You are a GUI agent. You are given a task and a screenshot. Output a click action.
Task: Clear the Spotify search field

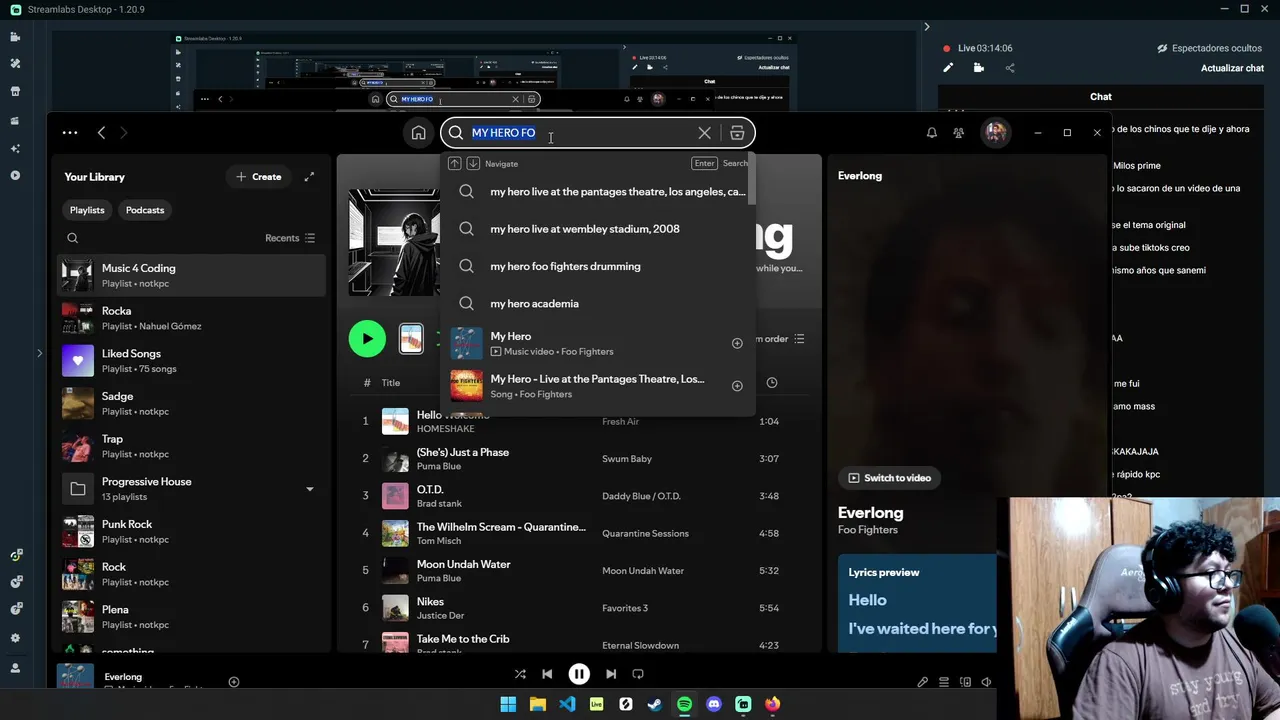[x=704, y=133]
